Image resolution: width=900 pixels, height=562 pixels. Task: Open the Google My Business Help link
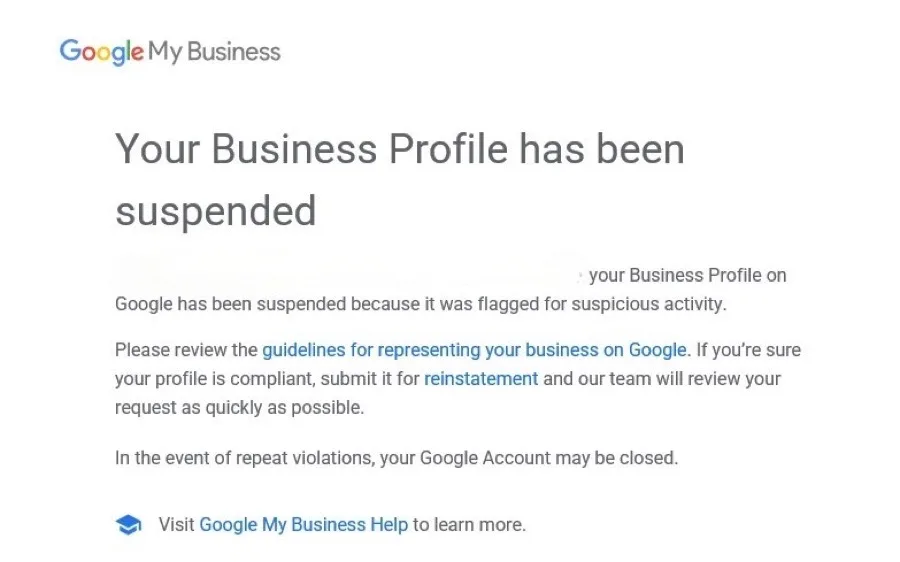(x=304, y=524)
